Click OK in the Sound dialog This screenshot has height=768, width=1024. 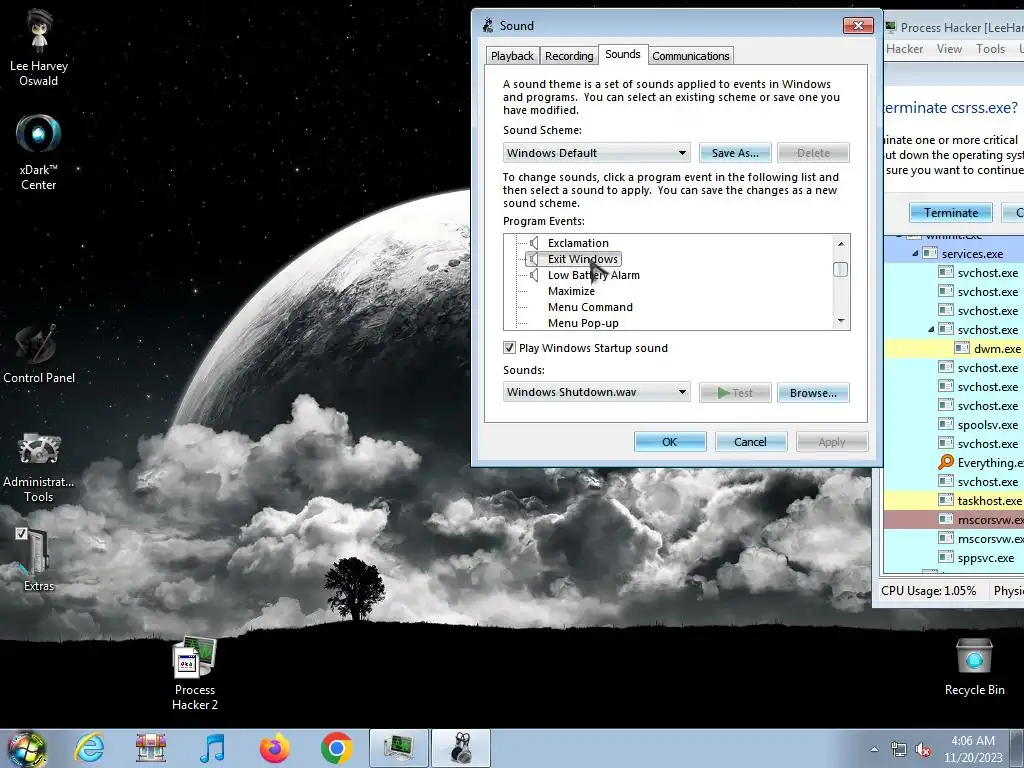pos(669,441)
